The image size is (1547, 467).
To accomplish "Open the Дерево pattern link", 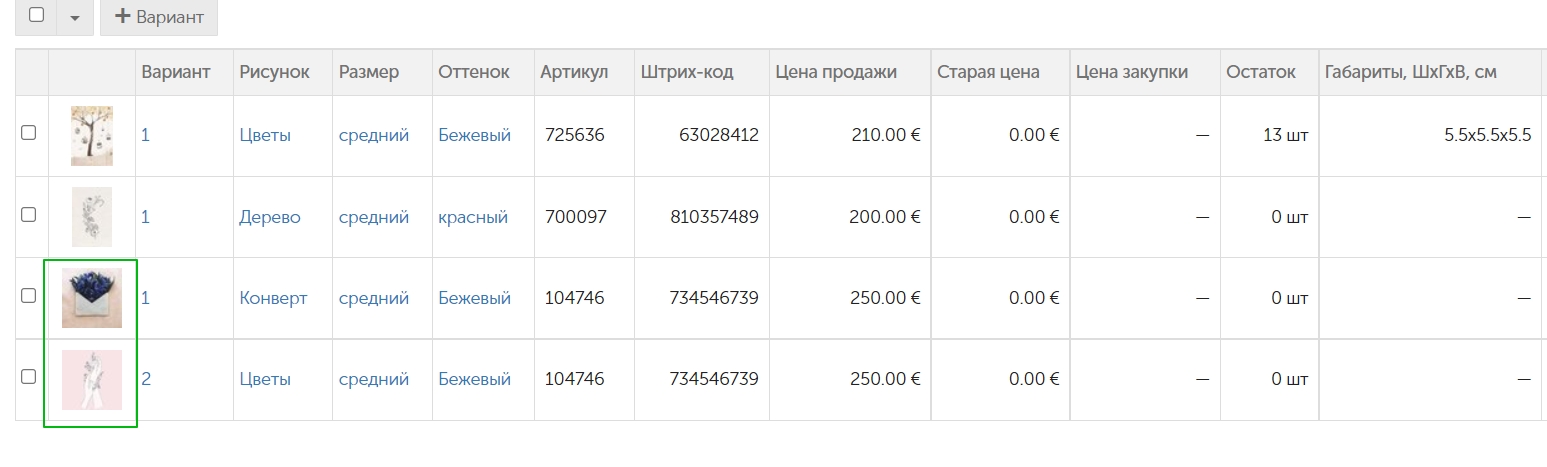I will pos(270,217).
